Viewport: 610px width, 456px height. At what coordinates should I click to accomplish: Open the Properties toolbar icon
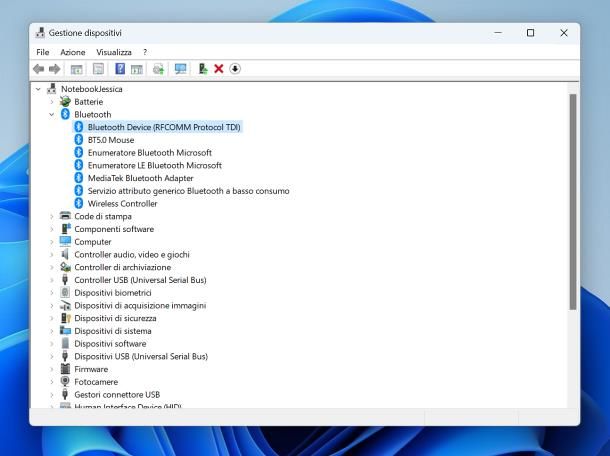pos(98,69)
